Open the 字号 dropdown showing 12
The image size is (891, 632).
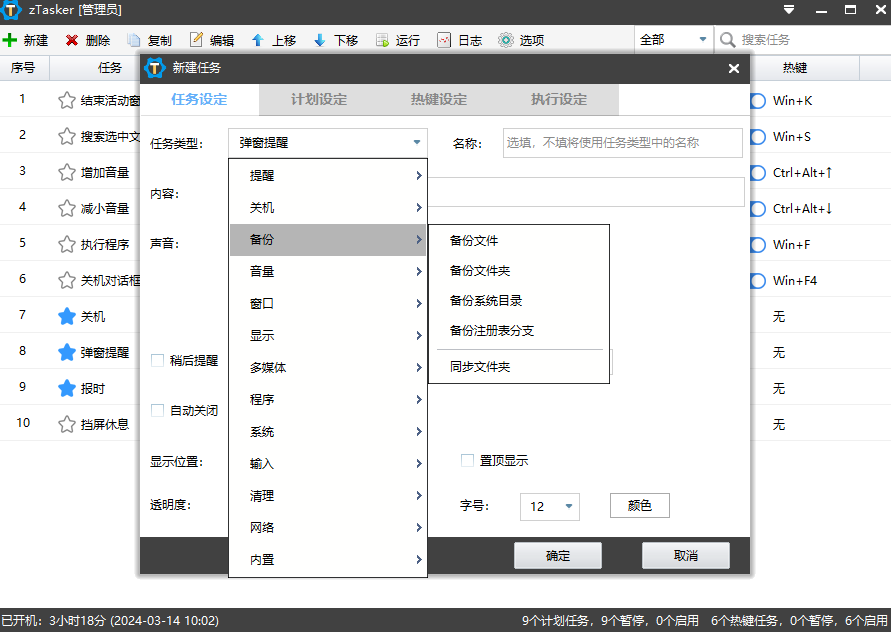[549, 506]
